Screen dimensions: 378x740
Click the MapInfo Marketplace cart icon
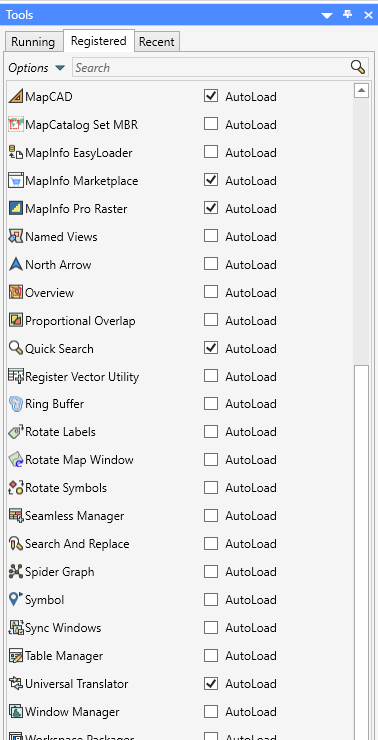pyautogui.click(x=16, y=181)
